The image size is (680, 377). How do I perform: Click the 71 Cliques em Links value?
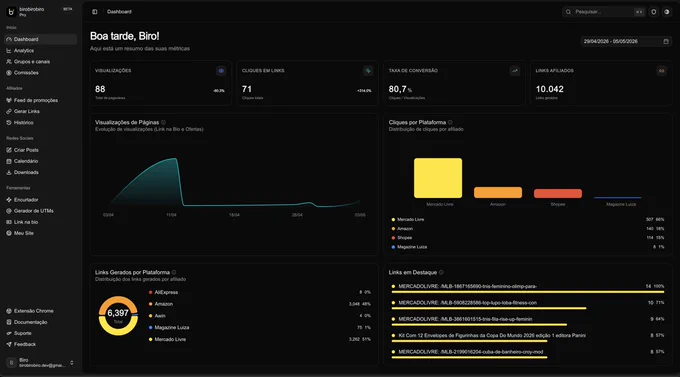[x=247, y=89]
